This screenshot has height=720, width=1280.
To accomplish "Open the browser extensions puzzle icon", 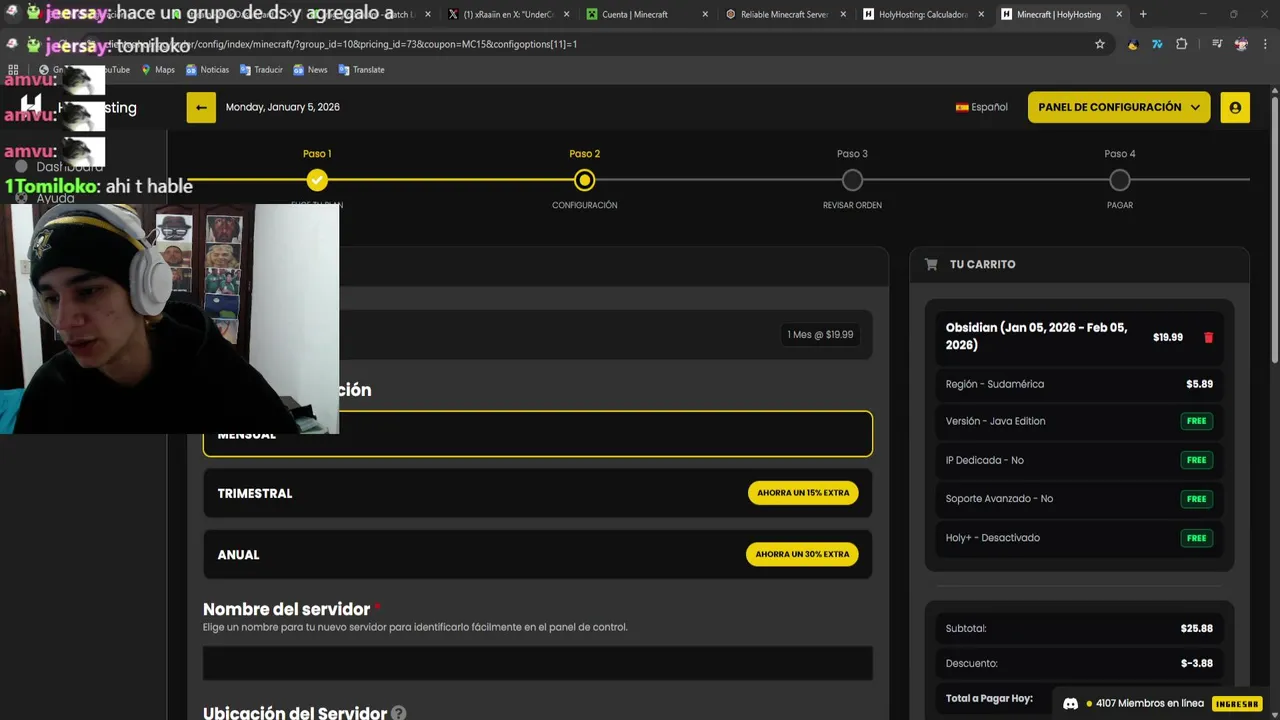I will pyautogui.click(x=1182, y=44).
